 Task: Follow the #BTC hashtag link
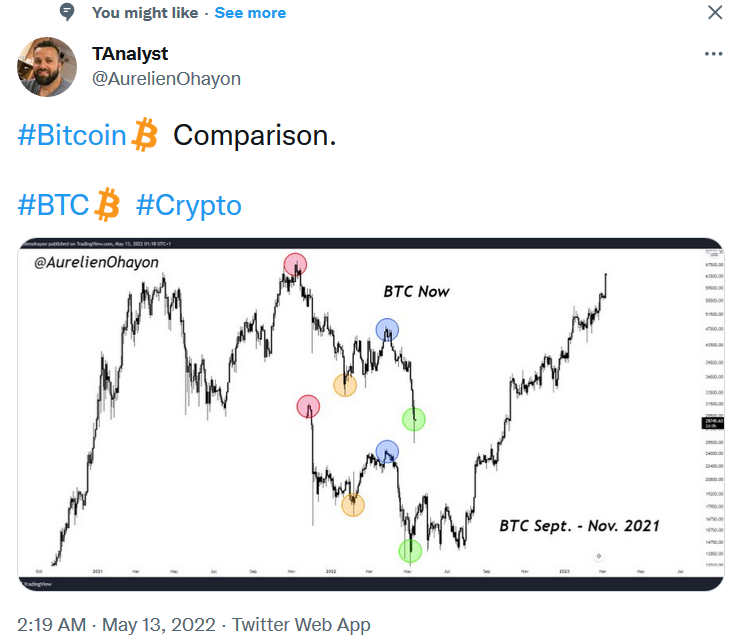pyautogui.click(x=54, y=205)
